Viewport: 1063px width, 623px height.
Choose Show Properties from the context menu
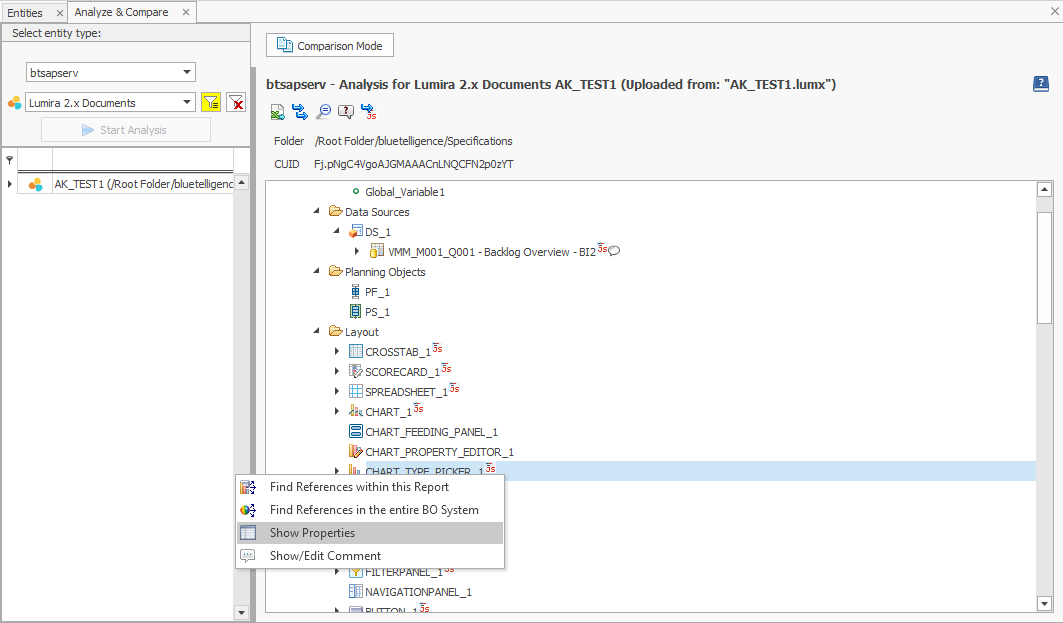pos(310,532)
